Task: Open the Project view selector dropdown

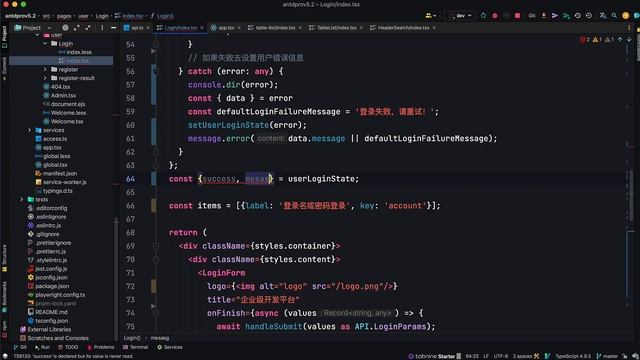Action: tap(33, 28)
